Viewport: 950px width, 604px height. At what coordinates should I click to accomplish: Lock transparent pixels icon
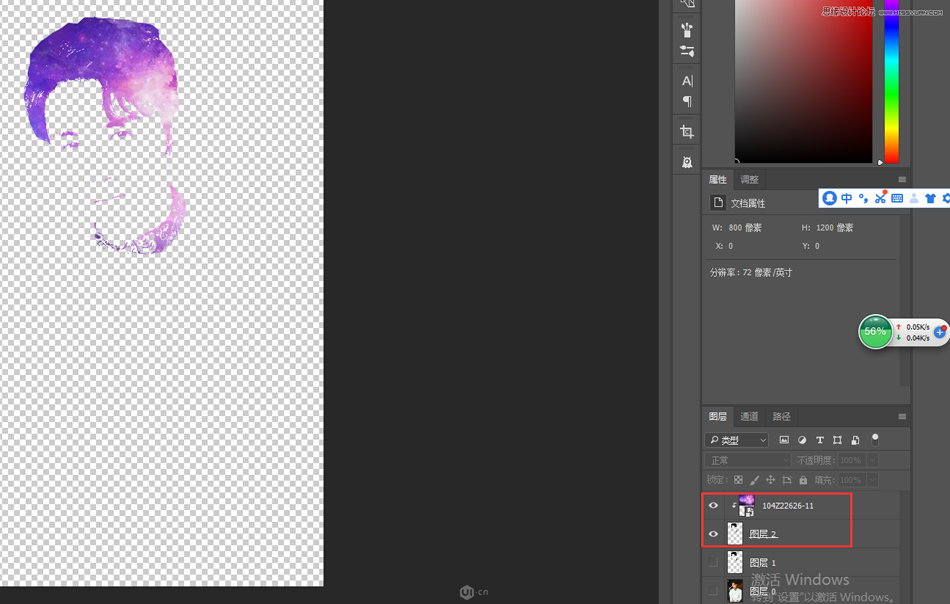pyautogui.click(x=738, y=480)
